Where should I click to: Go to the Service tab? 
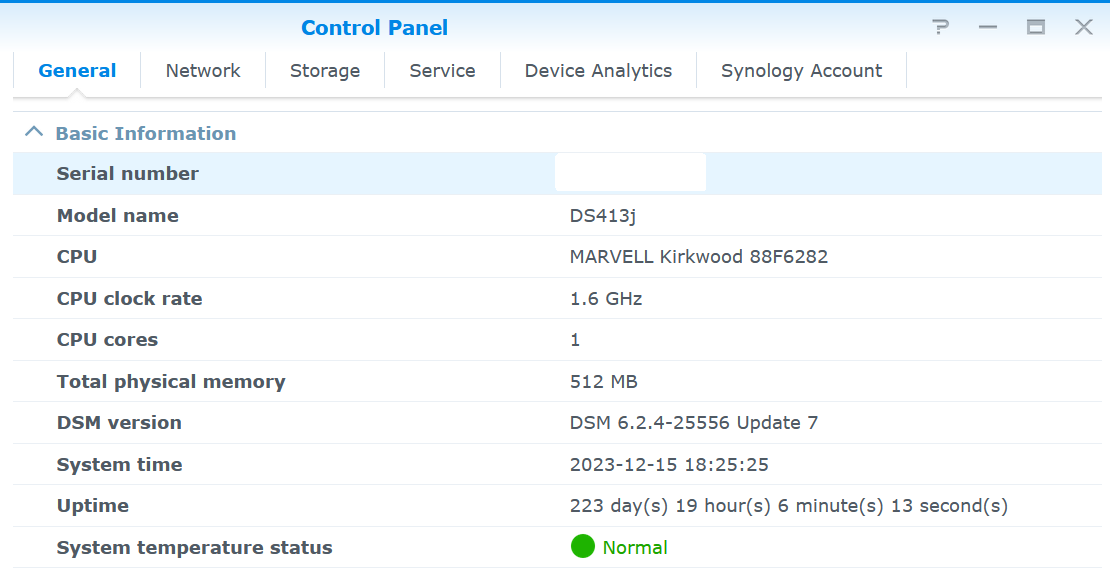click(442, 71)
